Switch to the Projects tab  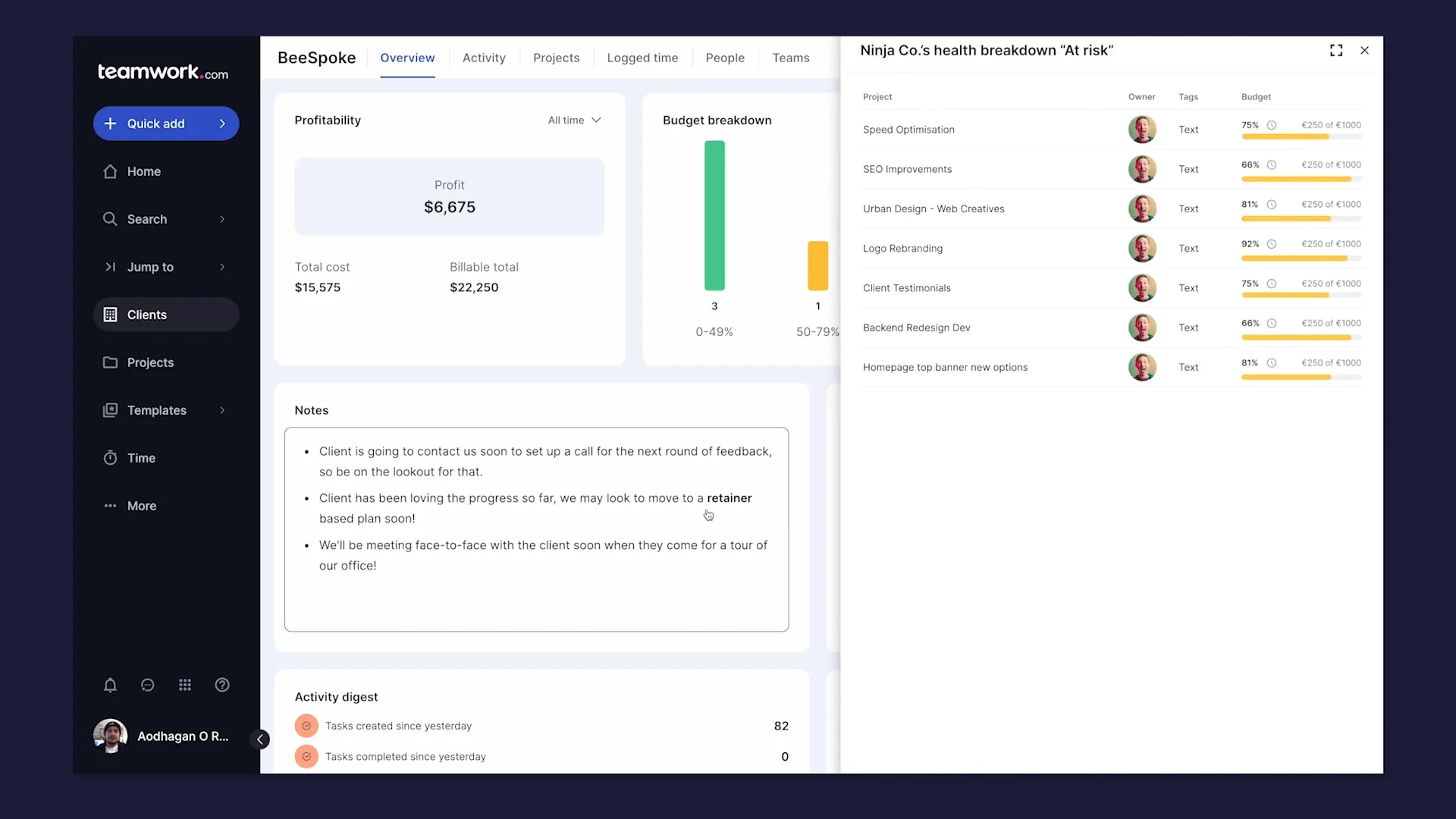tap(556, 57)
